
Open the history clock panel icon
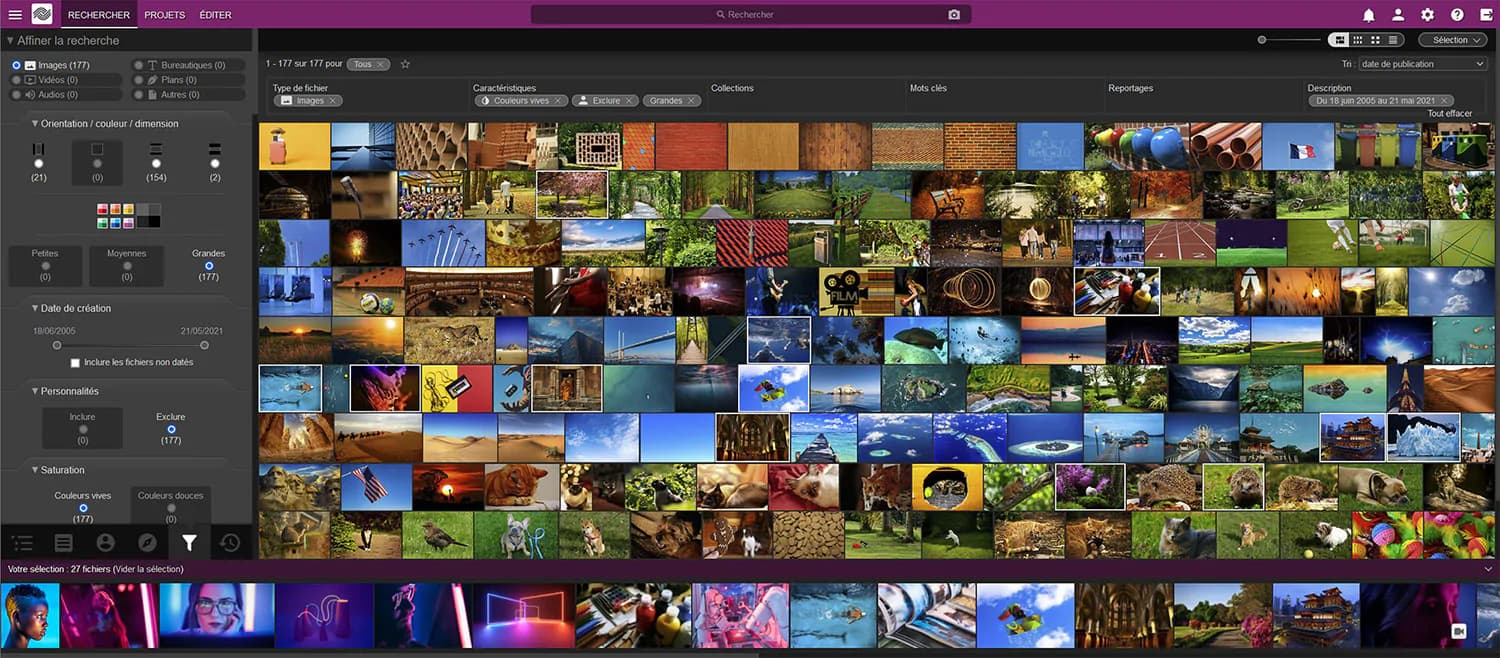(x=230, y=543)
